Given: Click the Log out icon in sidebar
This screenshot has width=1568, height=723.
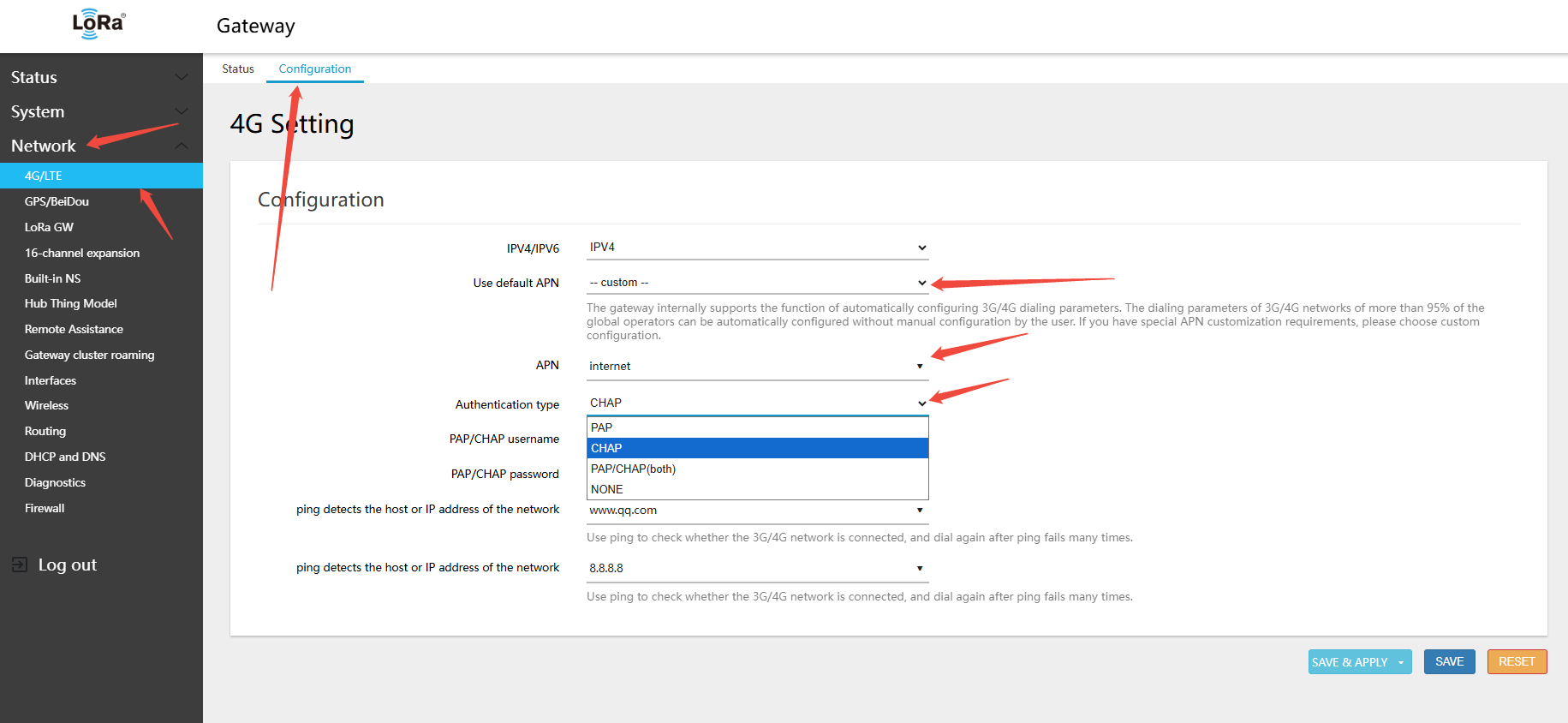Looking at the screenshot, I should tap(20, 565).
